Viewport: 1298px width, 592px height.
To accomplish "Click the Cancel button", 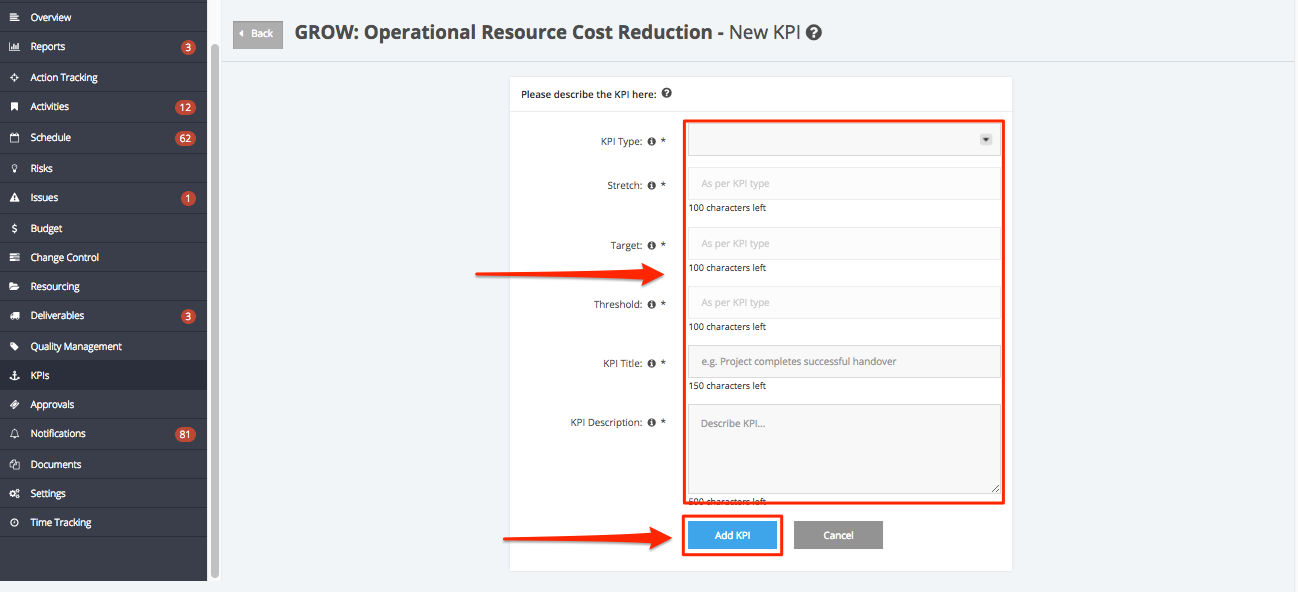I will (x=838, y=535).
